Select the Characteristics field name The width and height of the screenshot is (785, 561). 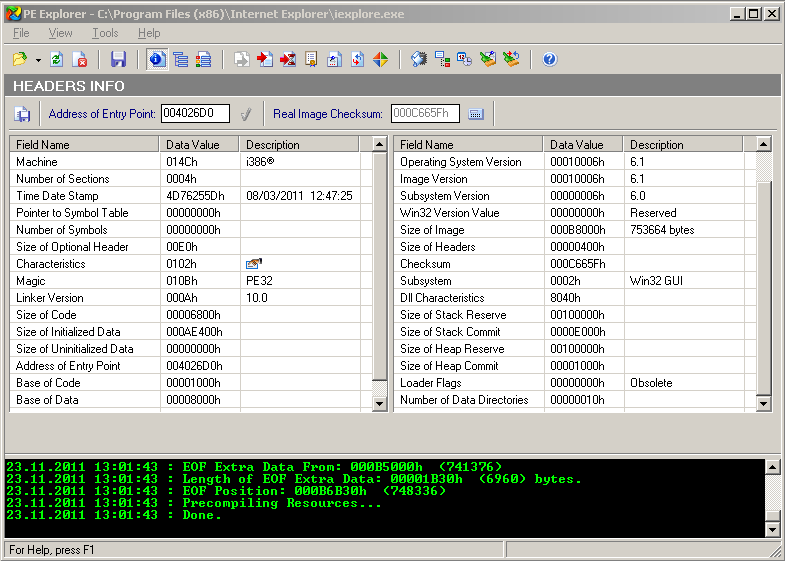click(x=51, y=264)
